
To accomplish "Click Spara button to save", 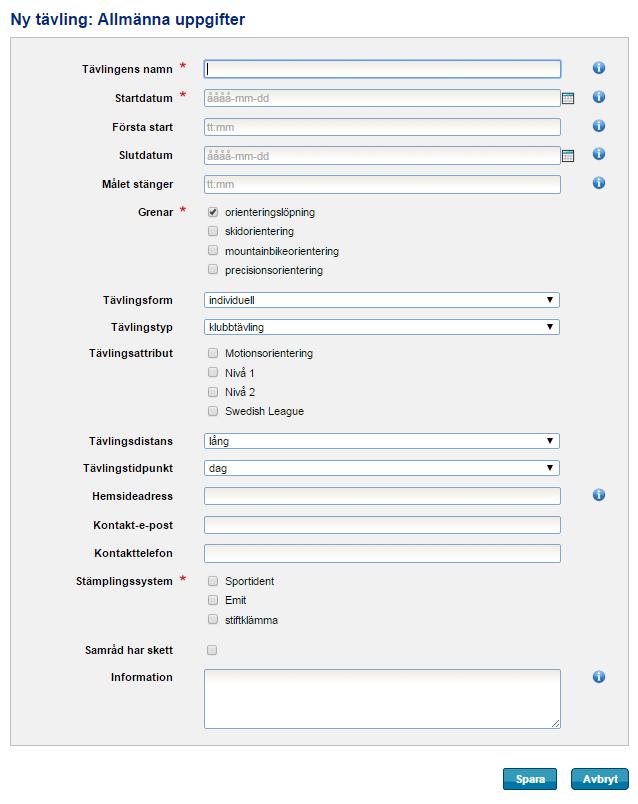I will [x=530, y=779].
